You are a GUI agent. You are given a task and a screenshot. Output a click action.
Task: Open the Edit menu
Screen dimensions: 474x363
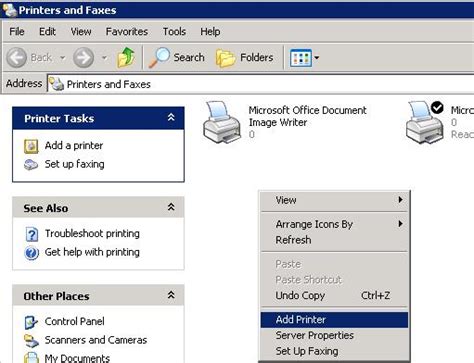click(47, 32)
